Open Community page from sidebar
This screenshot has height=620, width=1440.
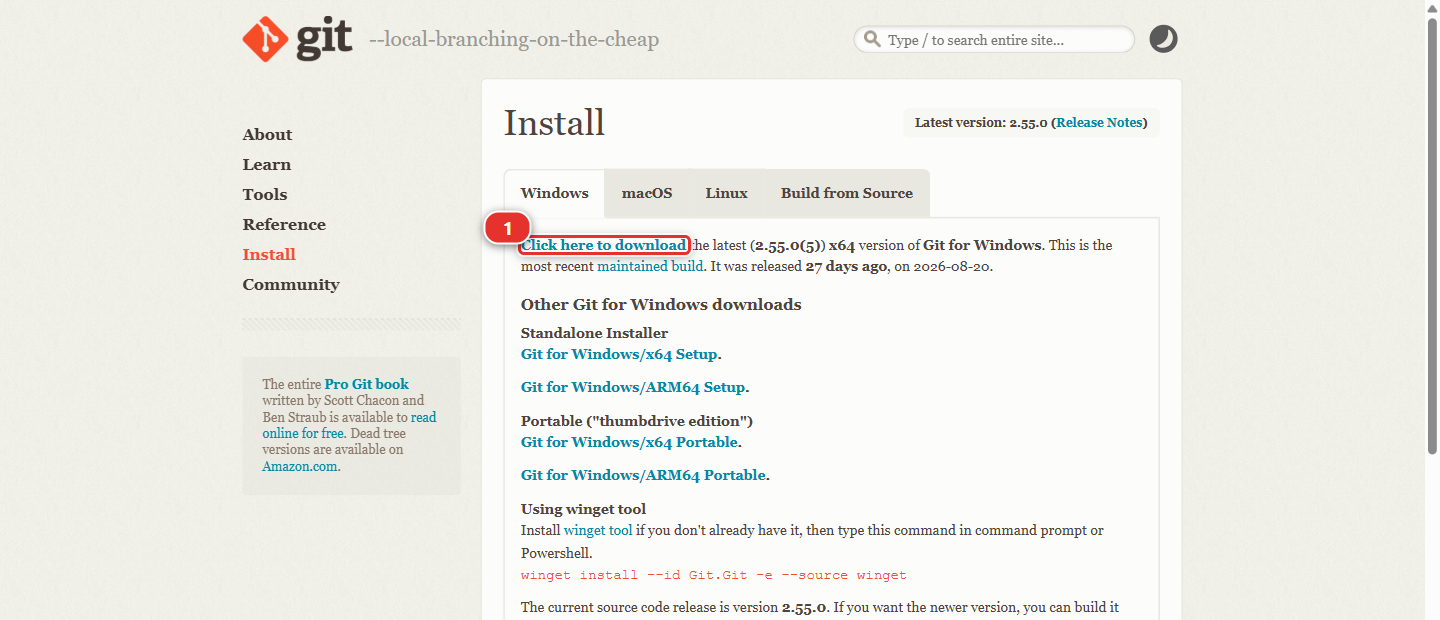291,285
